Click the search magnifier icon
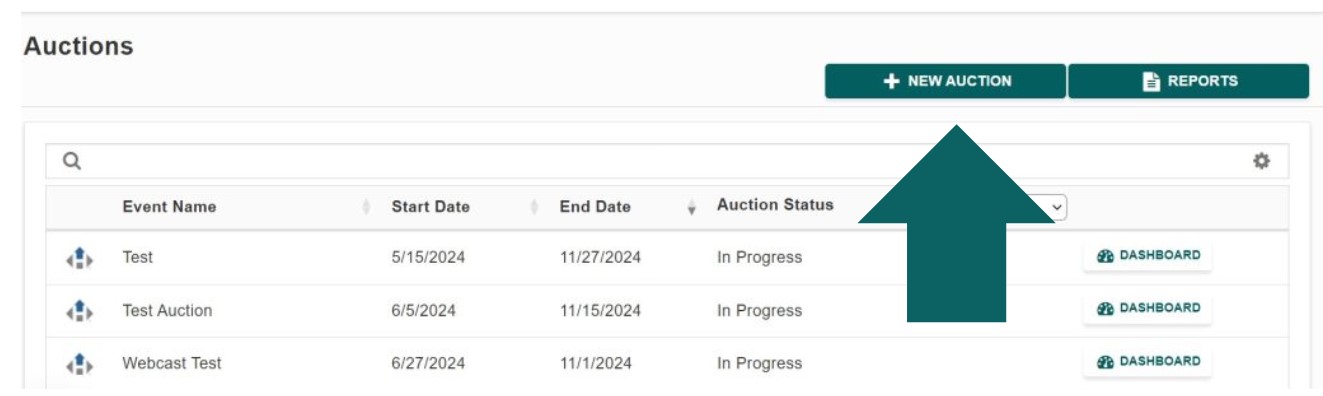This screenshot has height=396, width=1323. (72, 161)
